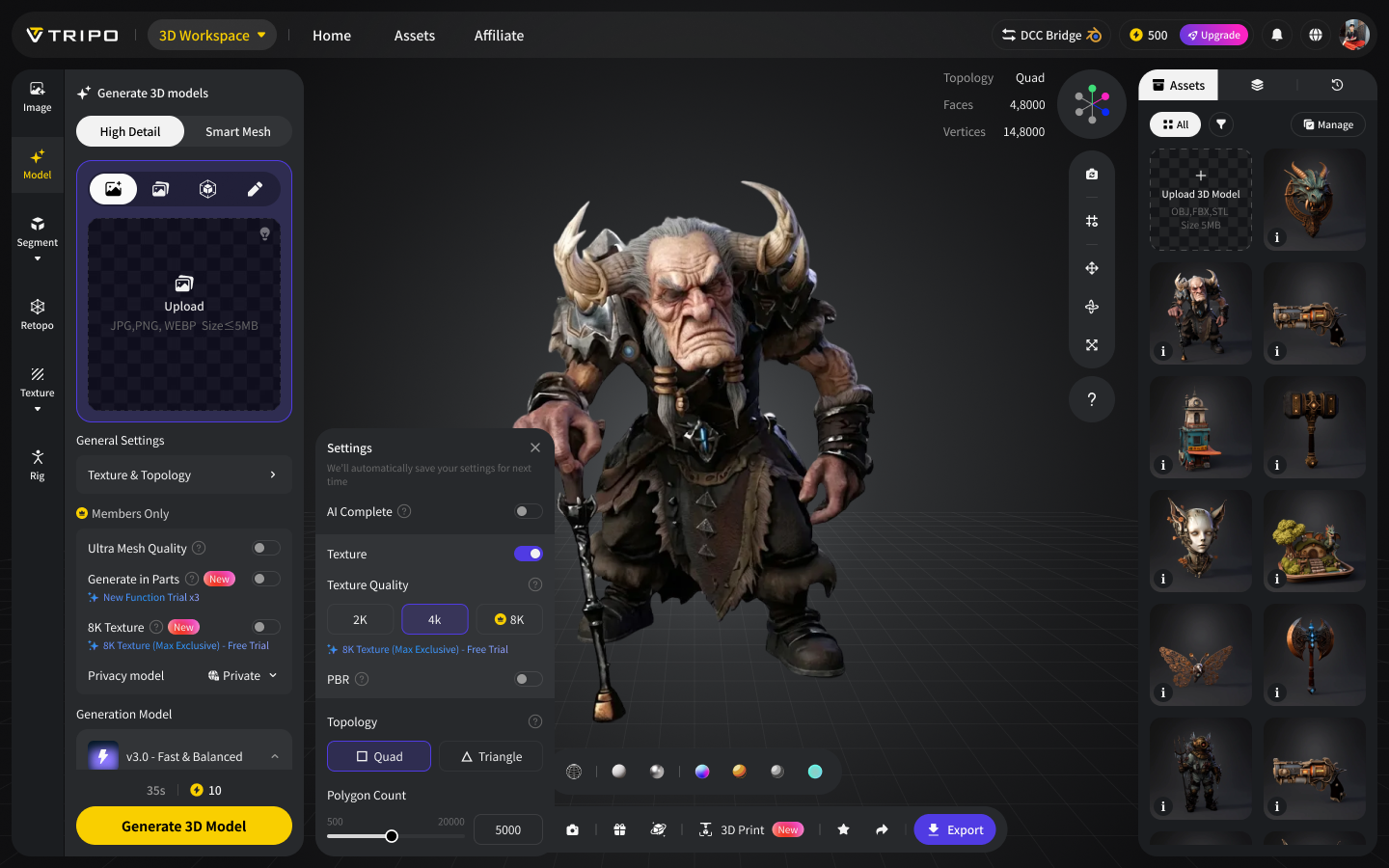
Task: Open the Rig tool
Action: pyautogui.click(x=37, y=465)
